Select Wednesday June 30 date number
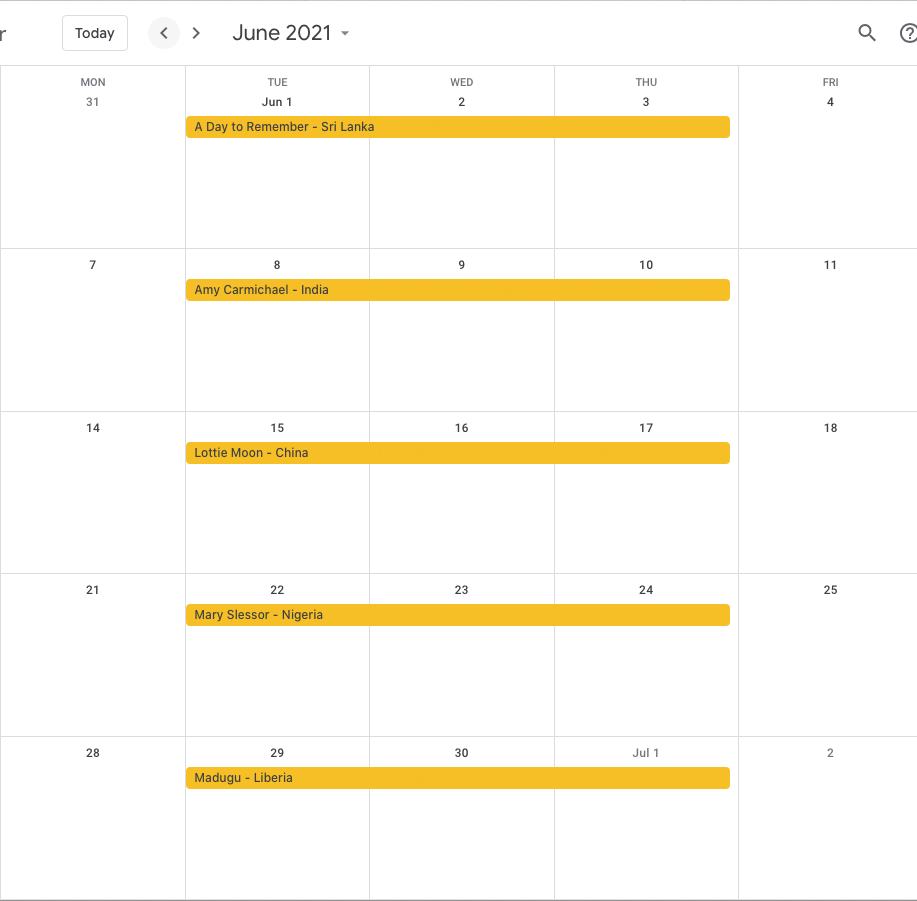The width and height of the screenshot is (917, 901). pyautogui.click(x=461, y=753)
